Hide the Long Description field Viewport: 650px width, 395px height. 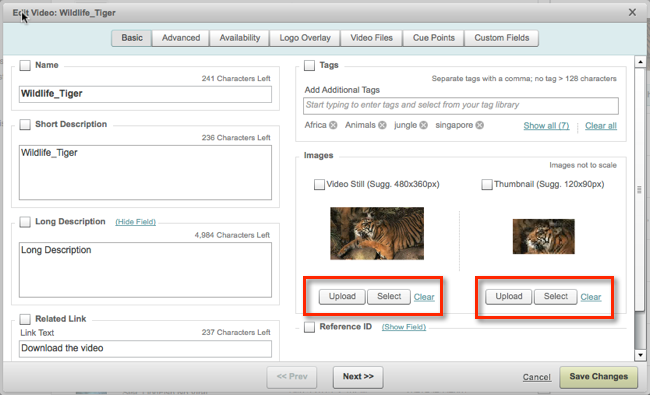[136, 222]
